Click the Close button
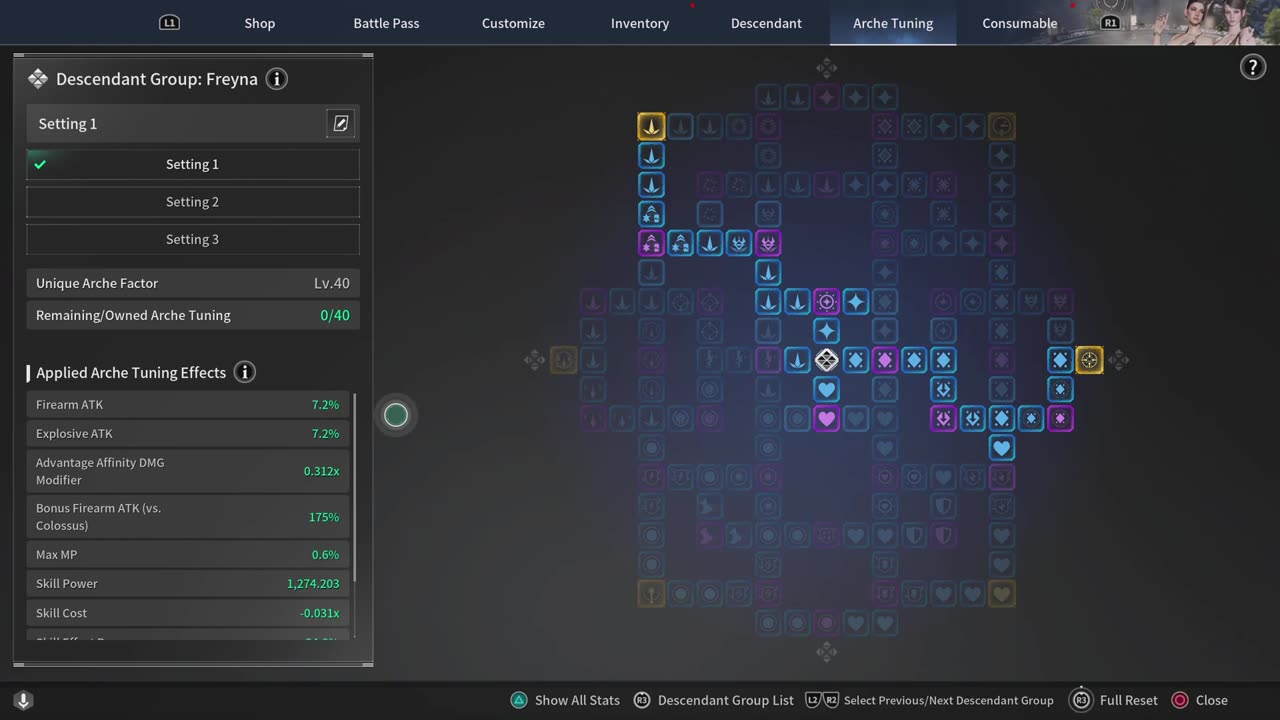Screen dimensions: 1280x720 point(1199,701)
